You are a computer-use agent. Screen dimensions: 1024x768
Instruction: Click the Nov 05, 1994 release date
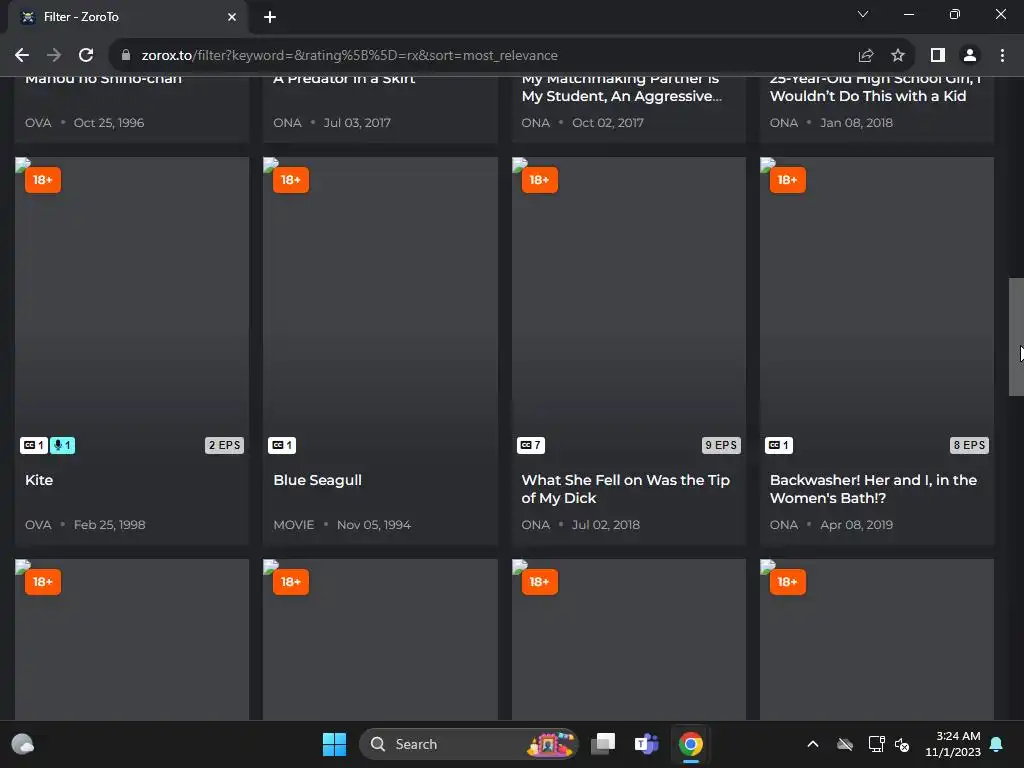pyautogui.click(x=374, y=525)
